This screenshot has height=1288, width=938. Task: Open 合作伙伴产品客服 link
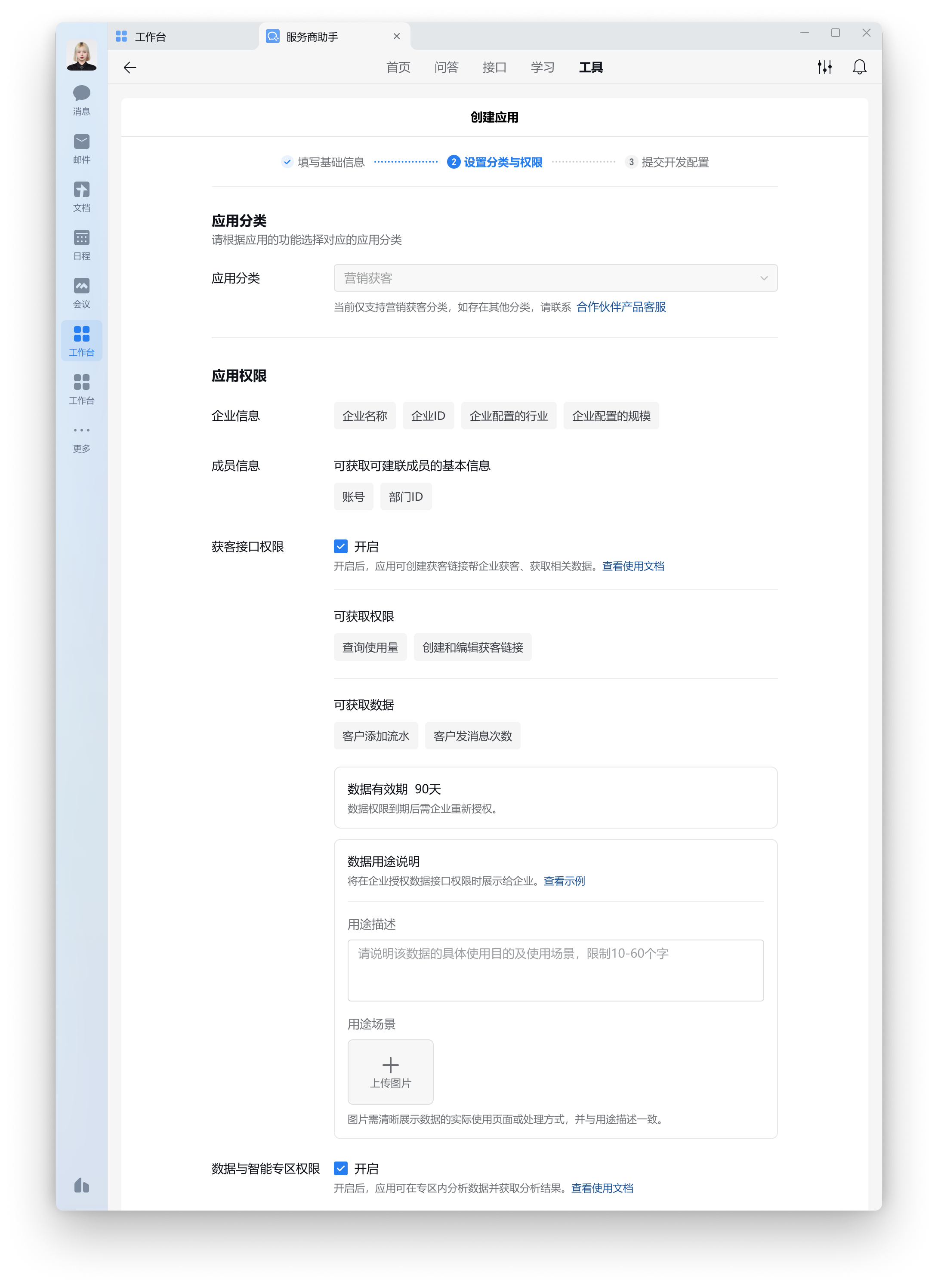tap(621, 307)
